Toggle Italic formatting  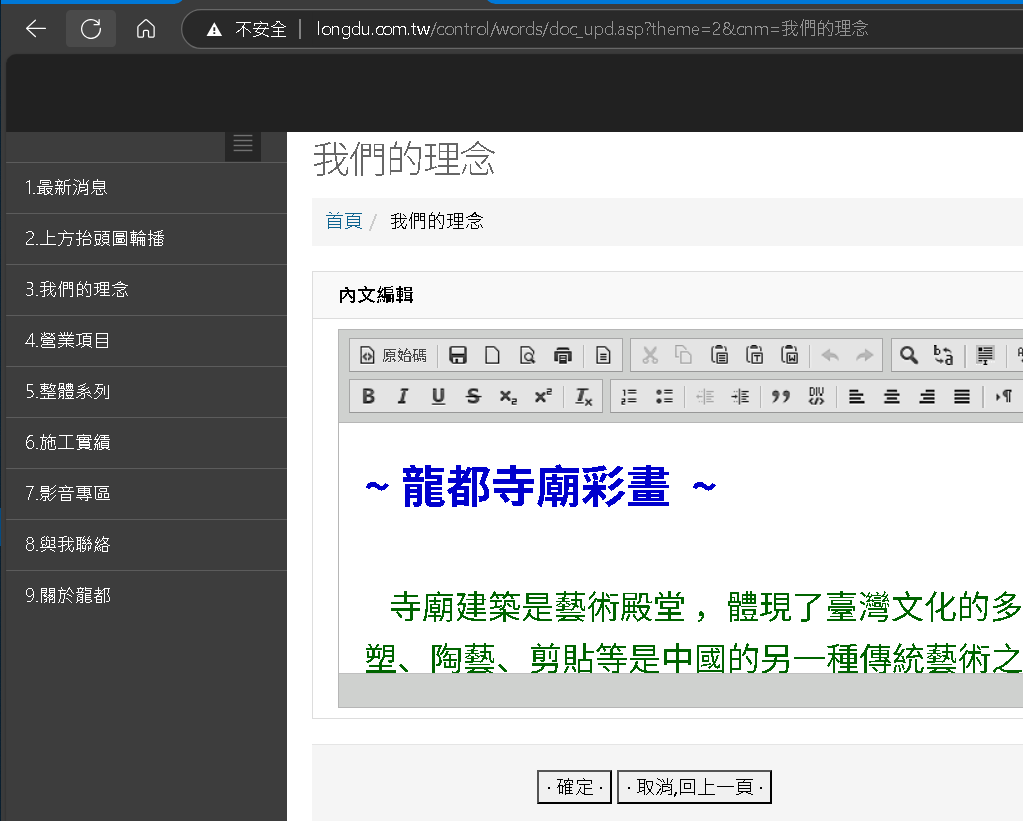click(x=403, y=396)
